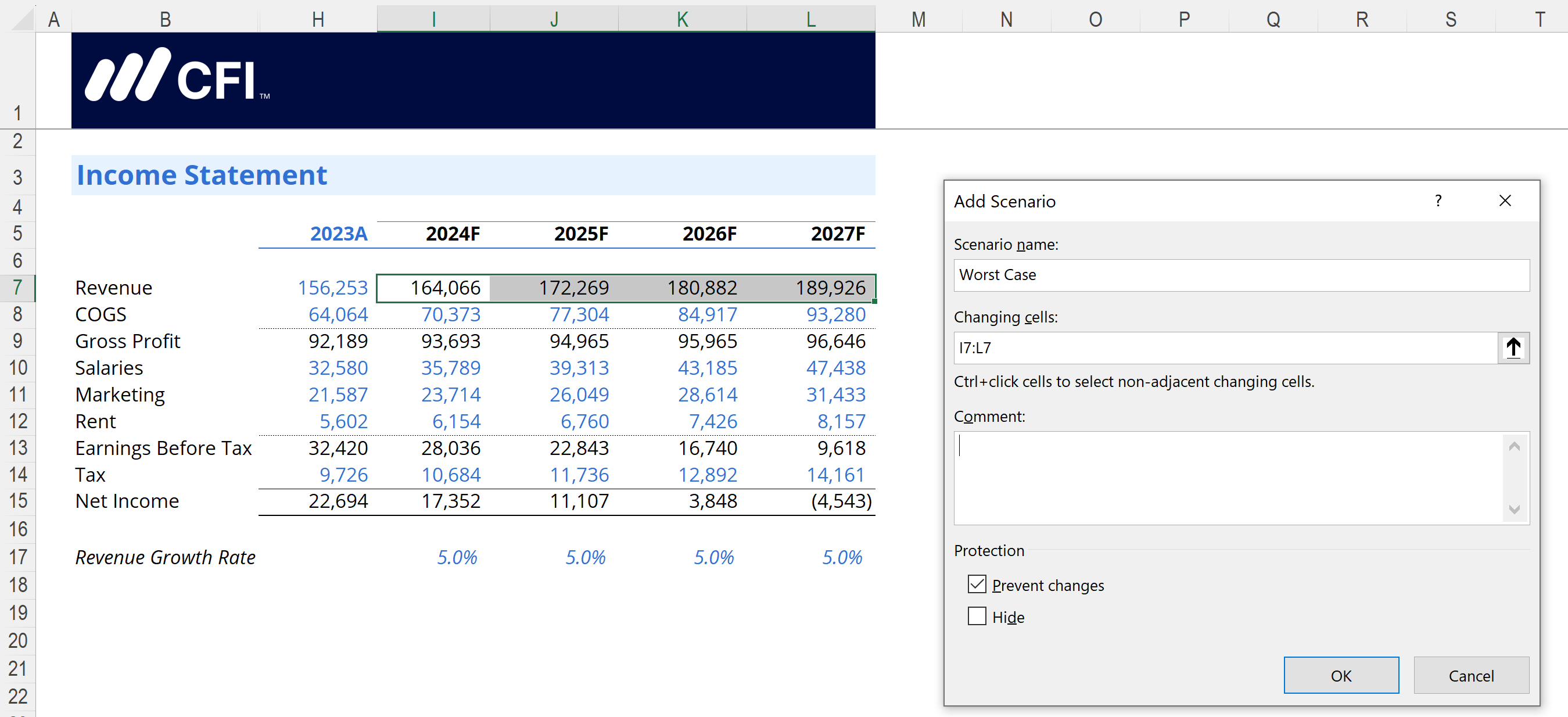This screenshot has width=1568, height=717.
Task: Click the 2024F revenue cell 164,066
Action: click(x=433, y=287)
